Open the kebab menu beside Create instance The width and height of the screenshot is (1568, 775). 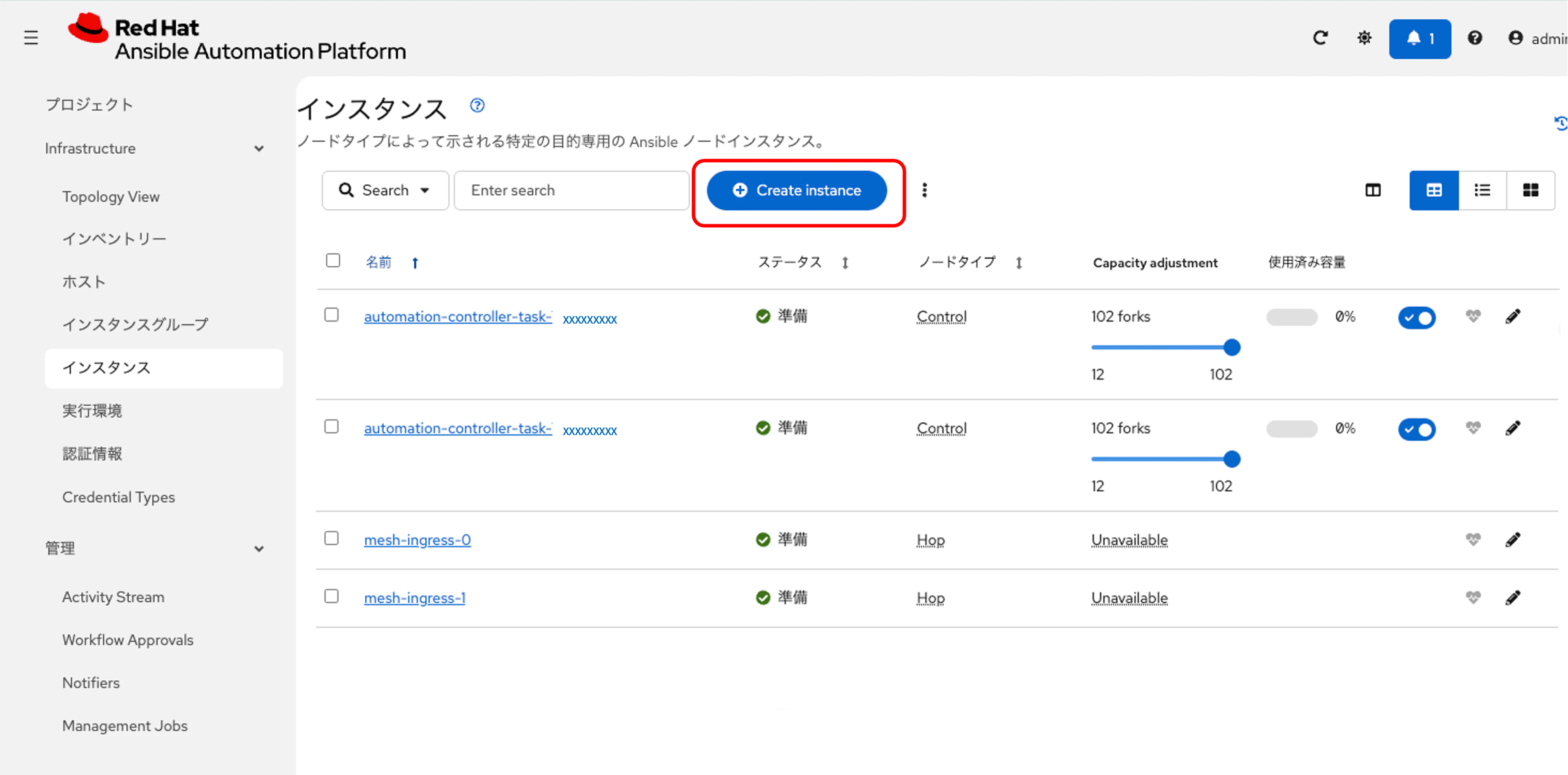924,190
